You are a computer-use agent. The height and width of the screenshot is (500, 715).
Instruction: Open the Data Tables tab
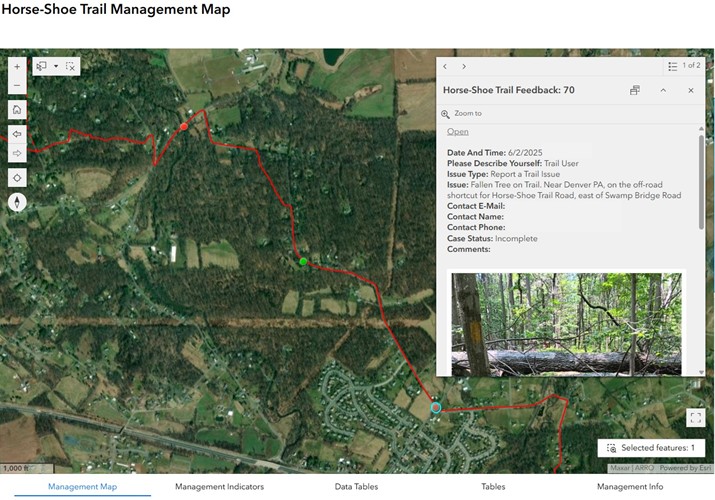coord(356,486)
